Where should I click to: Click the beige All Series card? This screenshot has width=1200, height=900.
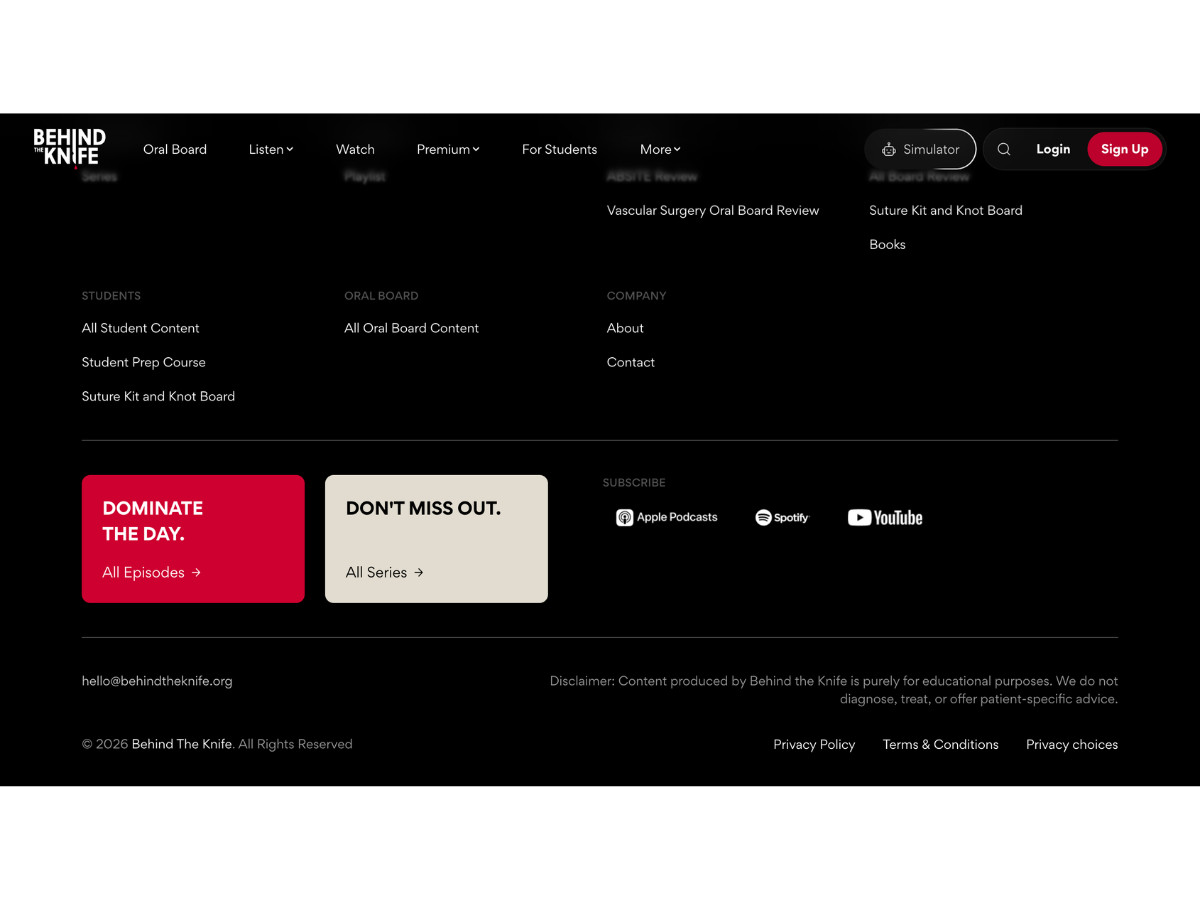[x=436, y=539]
